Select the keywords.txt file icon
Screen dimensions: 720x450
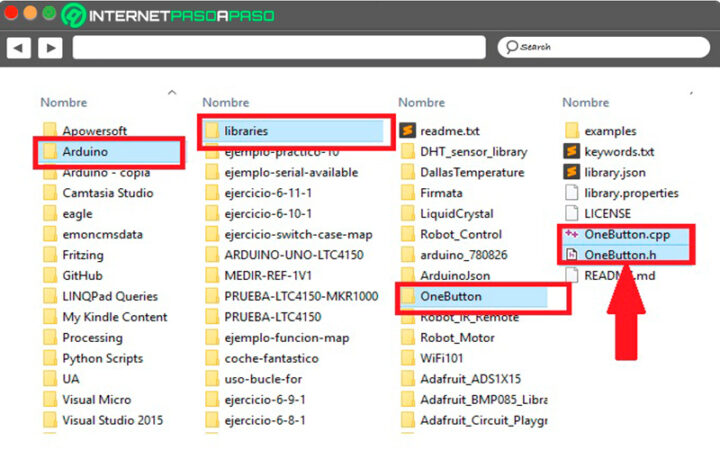(x=571, y=152)
